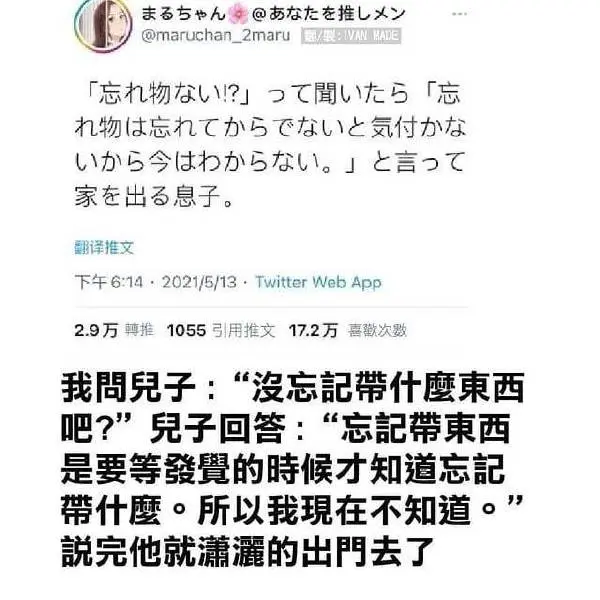The image size is (600, 600).
Task: Open the まるちゃん display name profile link
Action: [x=184, y=14]
